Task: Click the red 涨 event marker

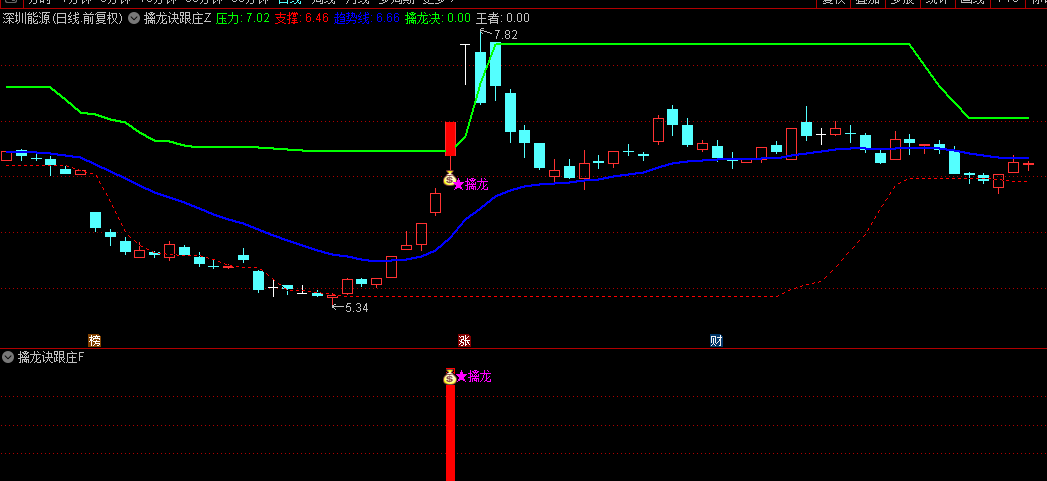Action: click(464, 341)
